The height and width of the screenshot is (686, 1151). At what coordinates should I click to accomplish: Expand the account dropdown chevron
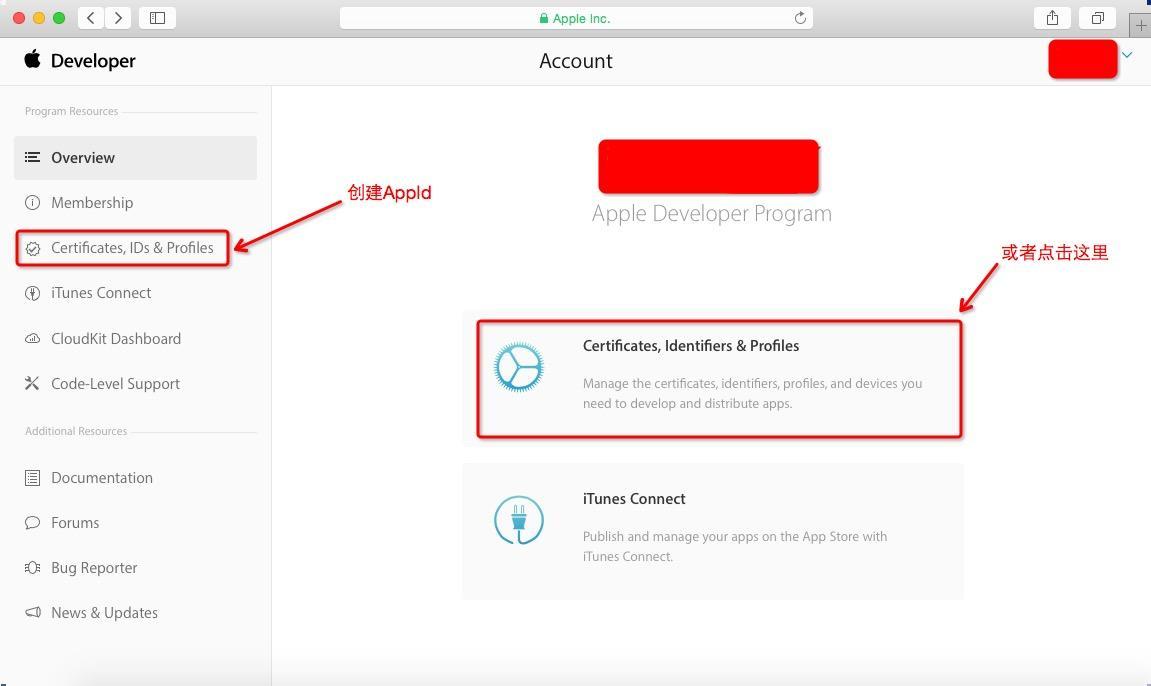[1128, 55]
